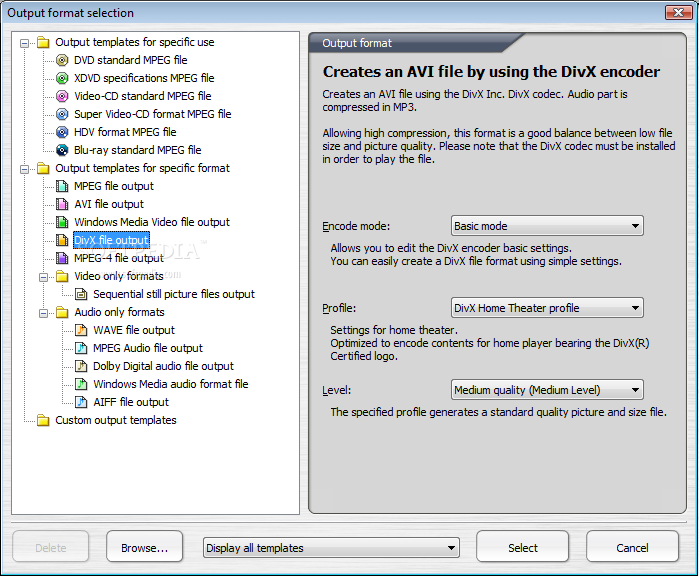Select MPEG-4 file output entry
This screenshot has width=699, height=576.
coord(119,258)
